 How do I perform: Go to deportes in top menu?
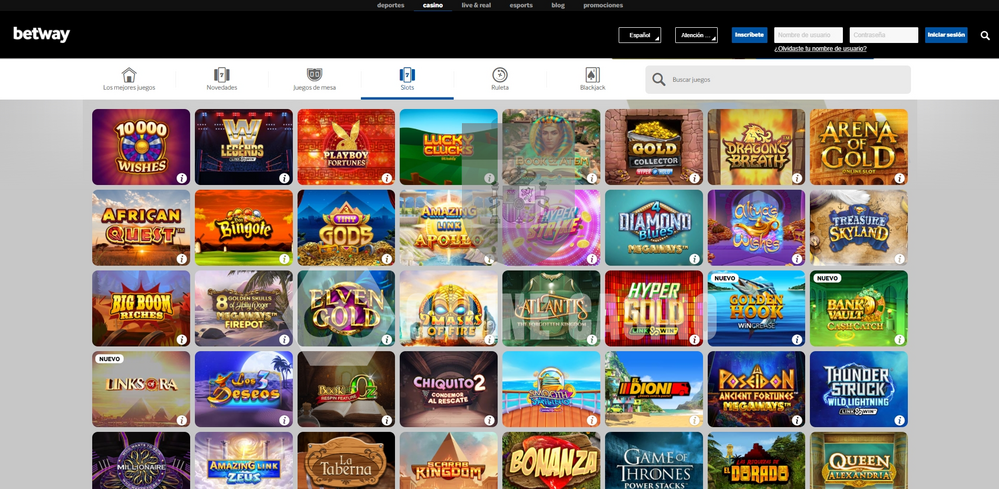tap(391, 5)
